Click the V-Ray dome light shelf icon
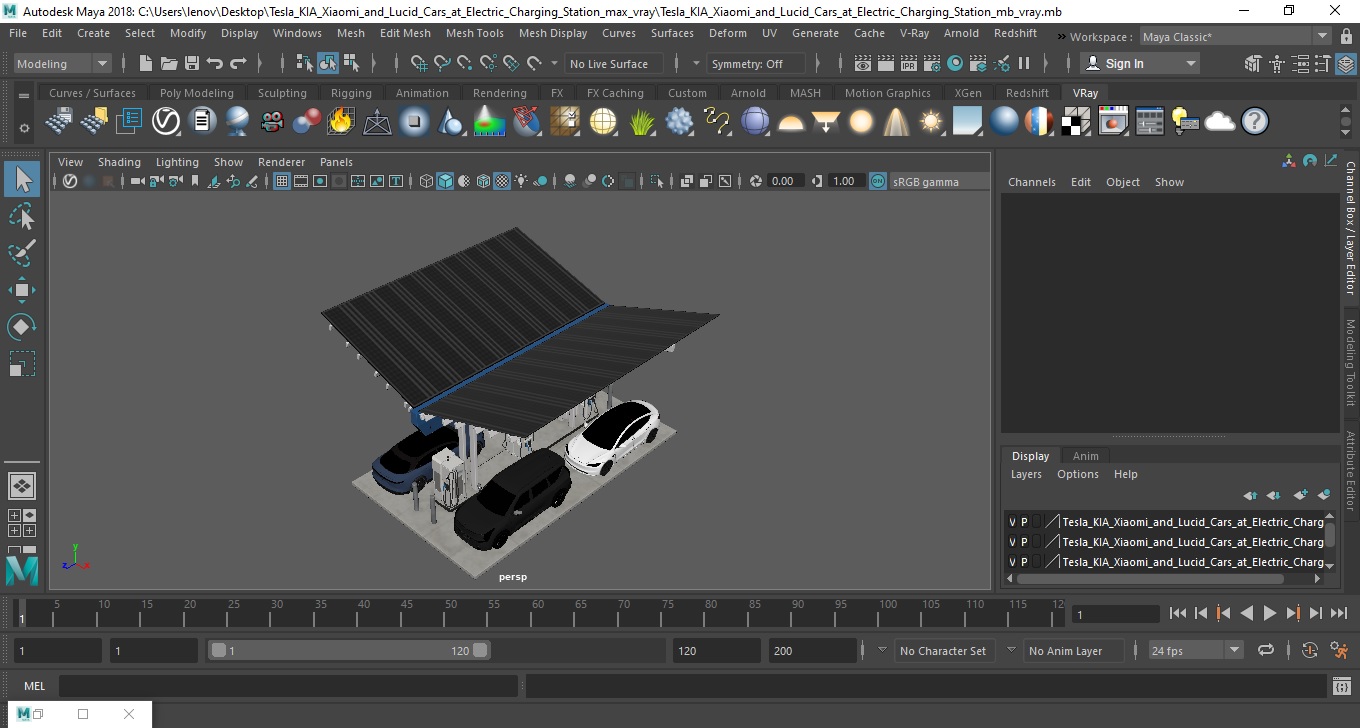 (x=791, y=122)
